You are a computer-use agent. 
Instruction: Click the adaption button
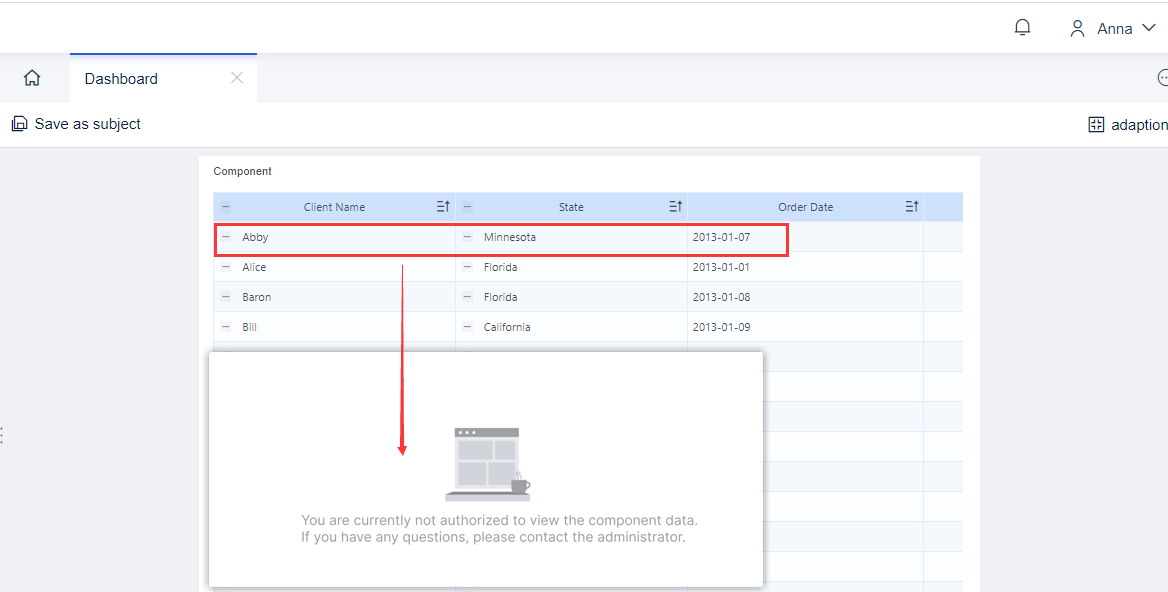[x=1140, y=124]
